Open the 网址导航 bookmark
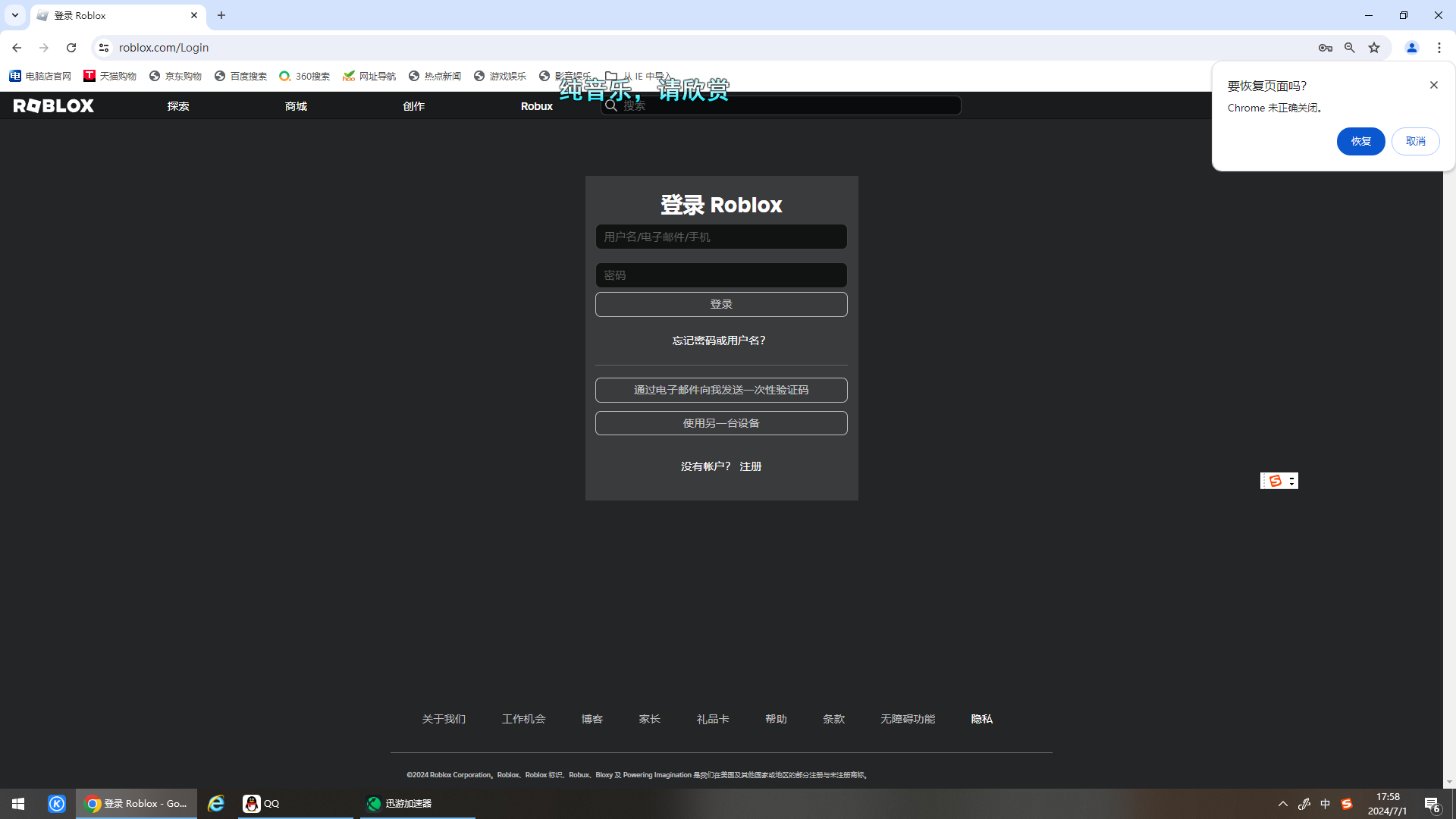The height and width of the screenshot is (819, 1456). (x=369, y=76)
